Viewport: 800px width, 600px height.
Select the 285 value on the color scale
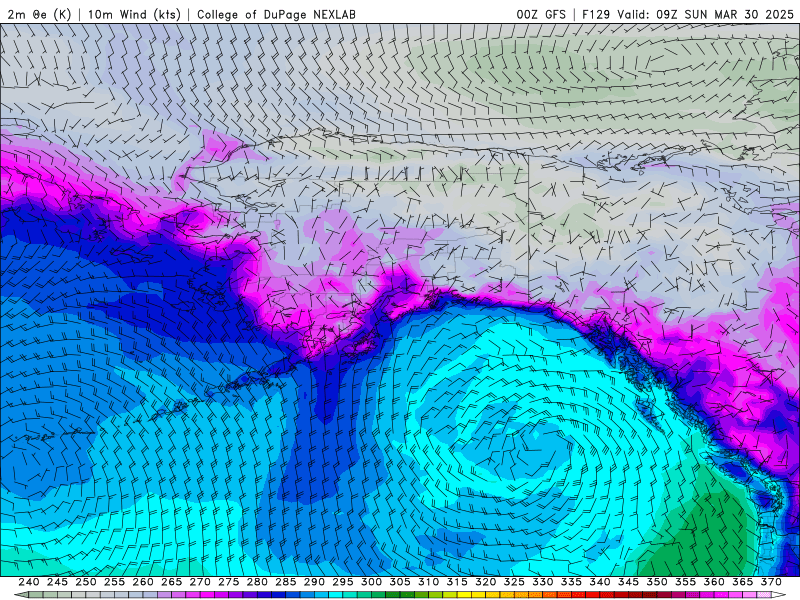(286, 582)
